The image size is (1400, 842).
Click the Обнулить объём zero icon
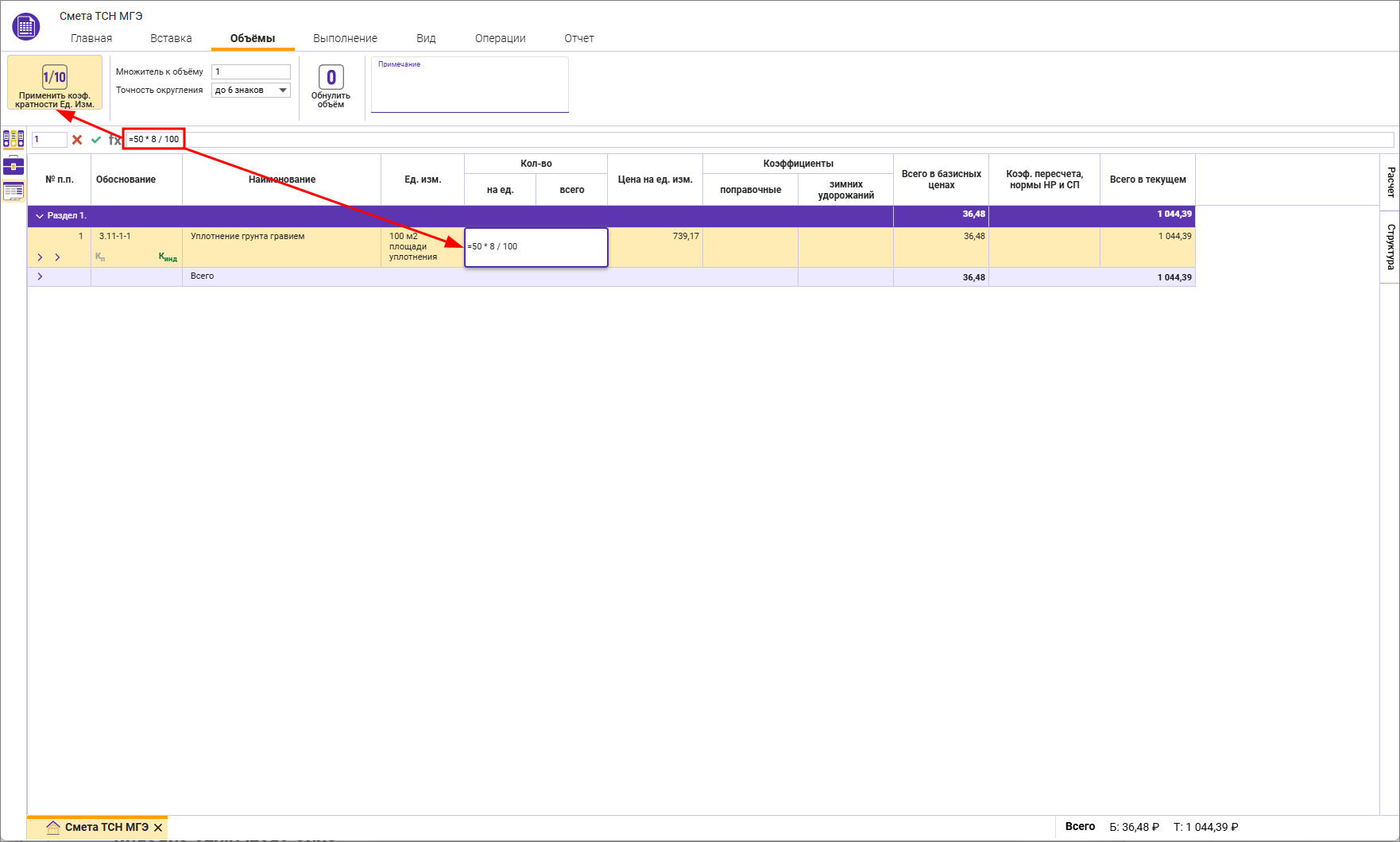click(331, 77)
